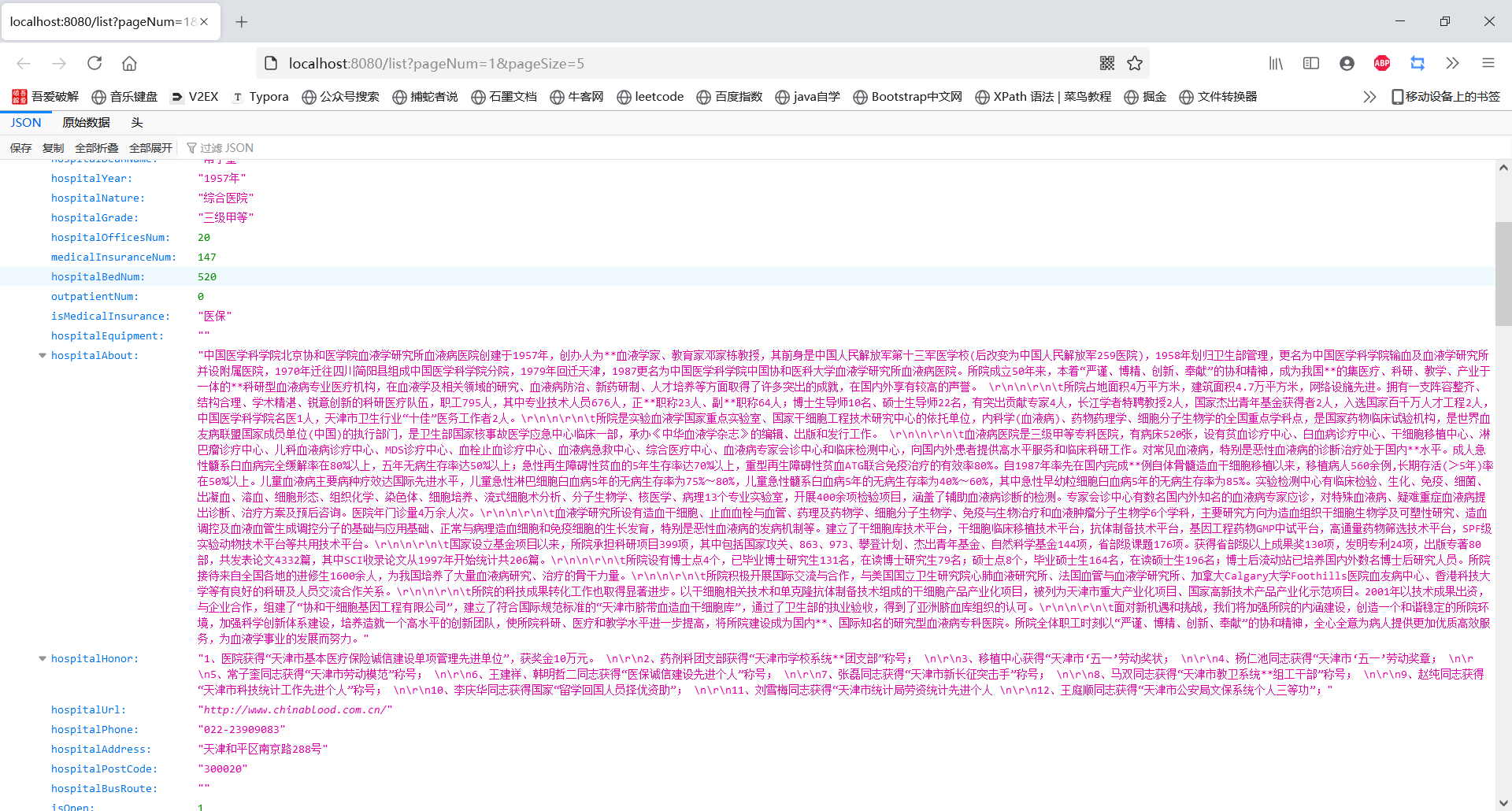Bookmark this page with the star icon
The image size is (1512, 811).
(1135, 63)
